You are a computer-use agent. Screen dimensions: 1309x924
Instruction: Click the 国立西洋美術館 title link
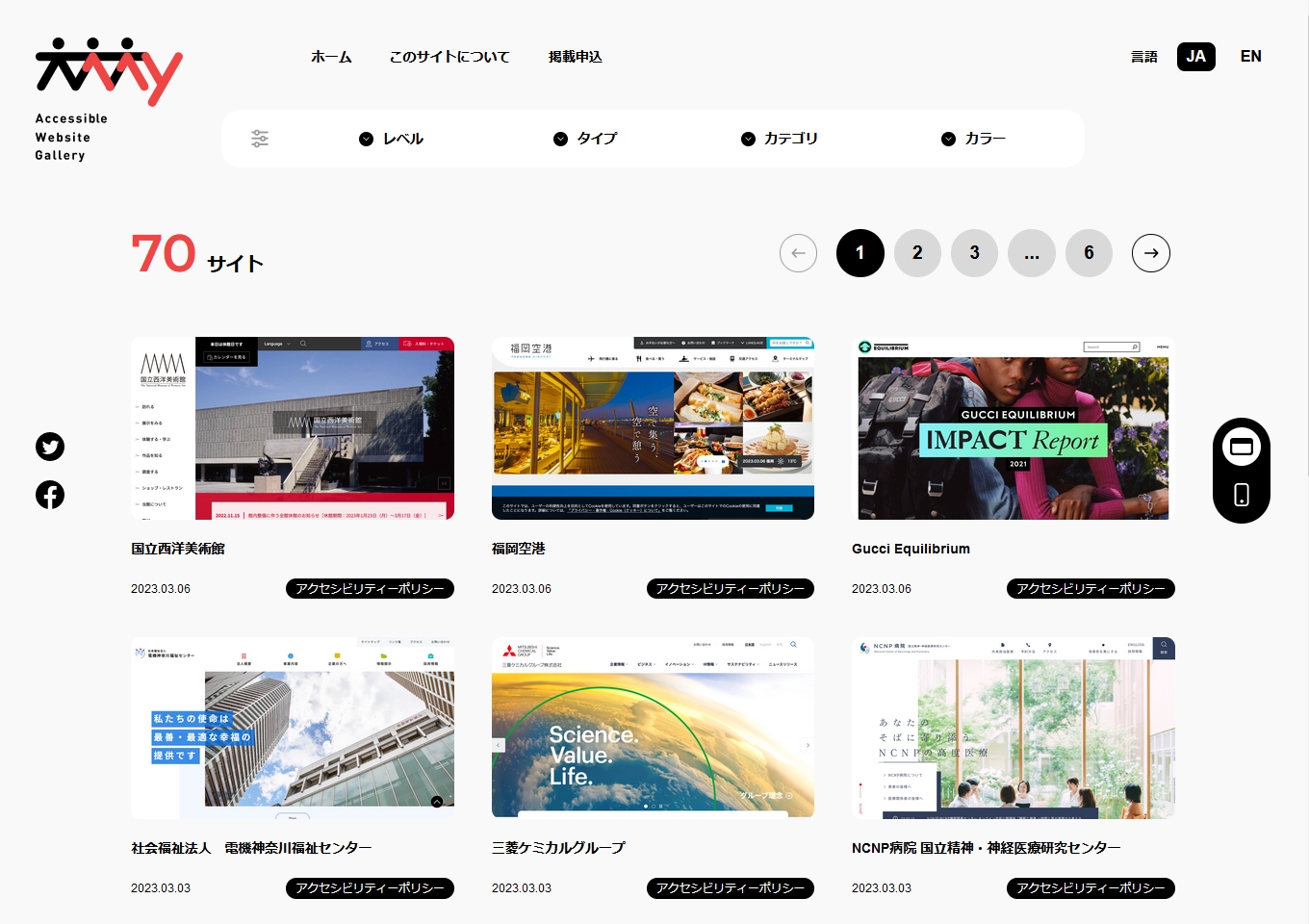(x=178, y=549)
